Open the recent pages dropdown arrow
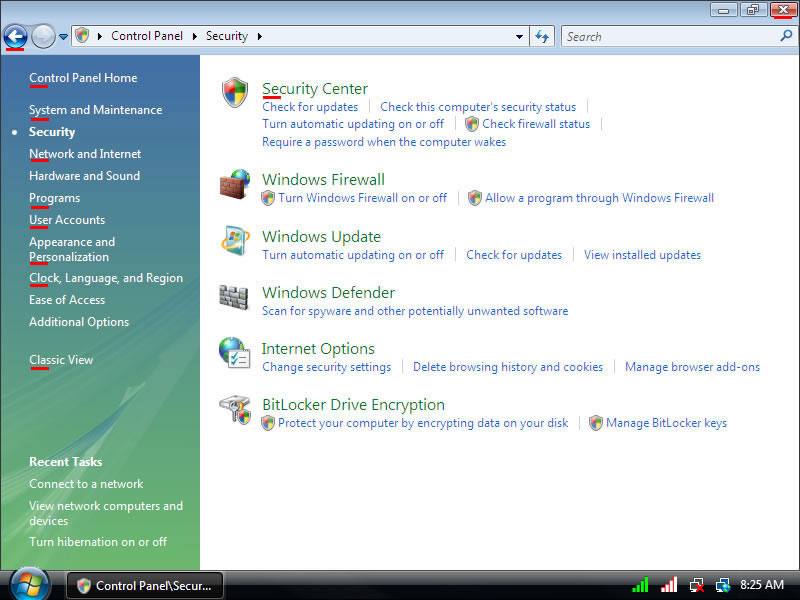Image resolution: width=800 pixels, height=600 pixels. pyautogui.click(x=63, y=37)
